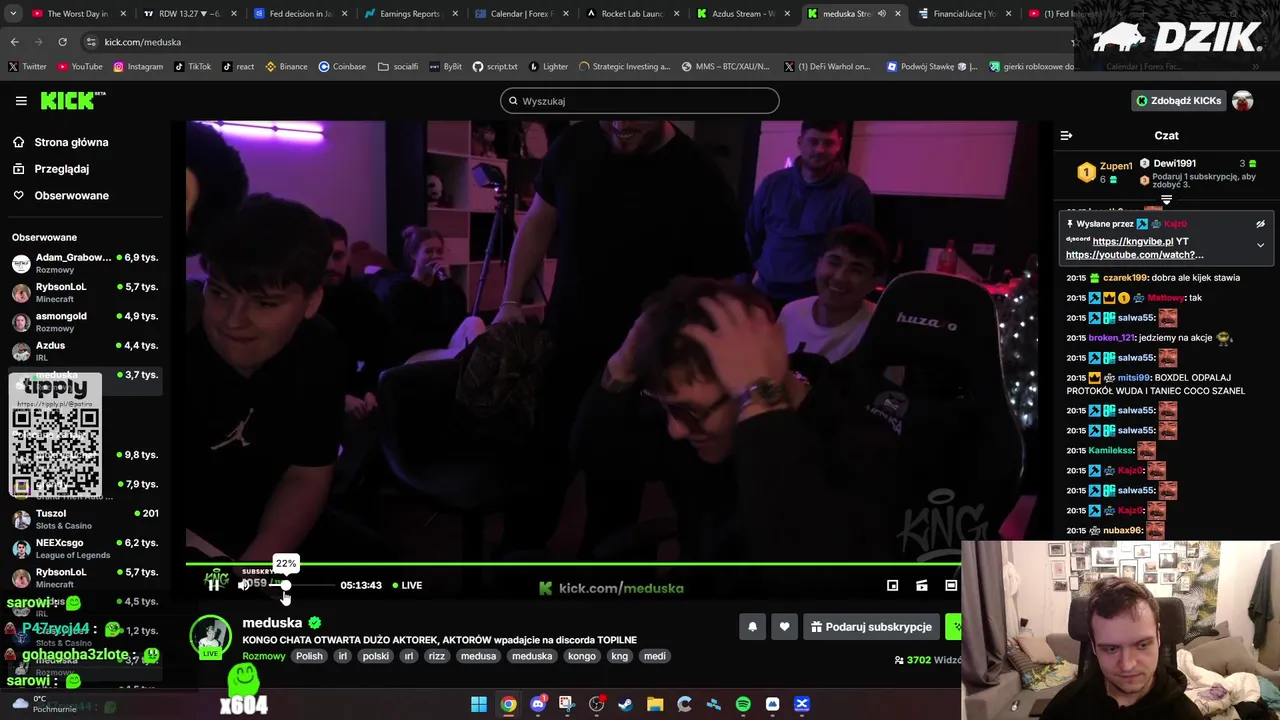This screenshot has width=1280, height=720.
Task: Switch to Fed decision browser tab
Action: coord(300,14)
